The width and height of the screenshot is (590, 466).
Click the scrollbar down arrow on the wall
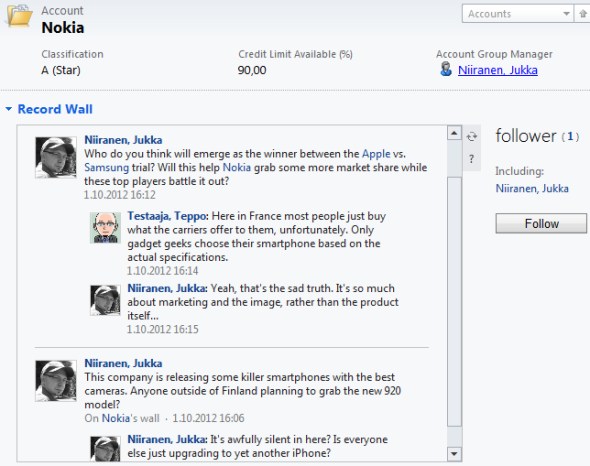pyautogui.click(x=454, y=454)
